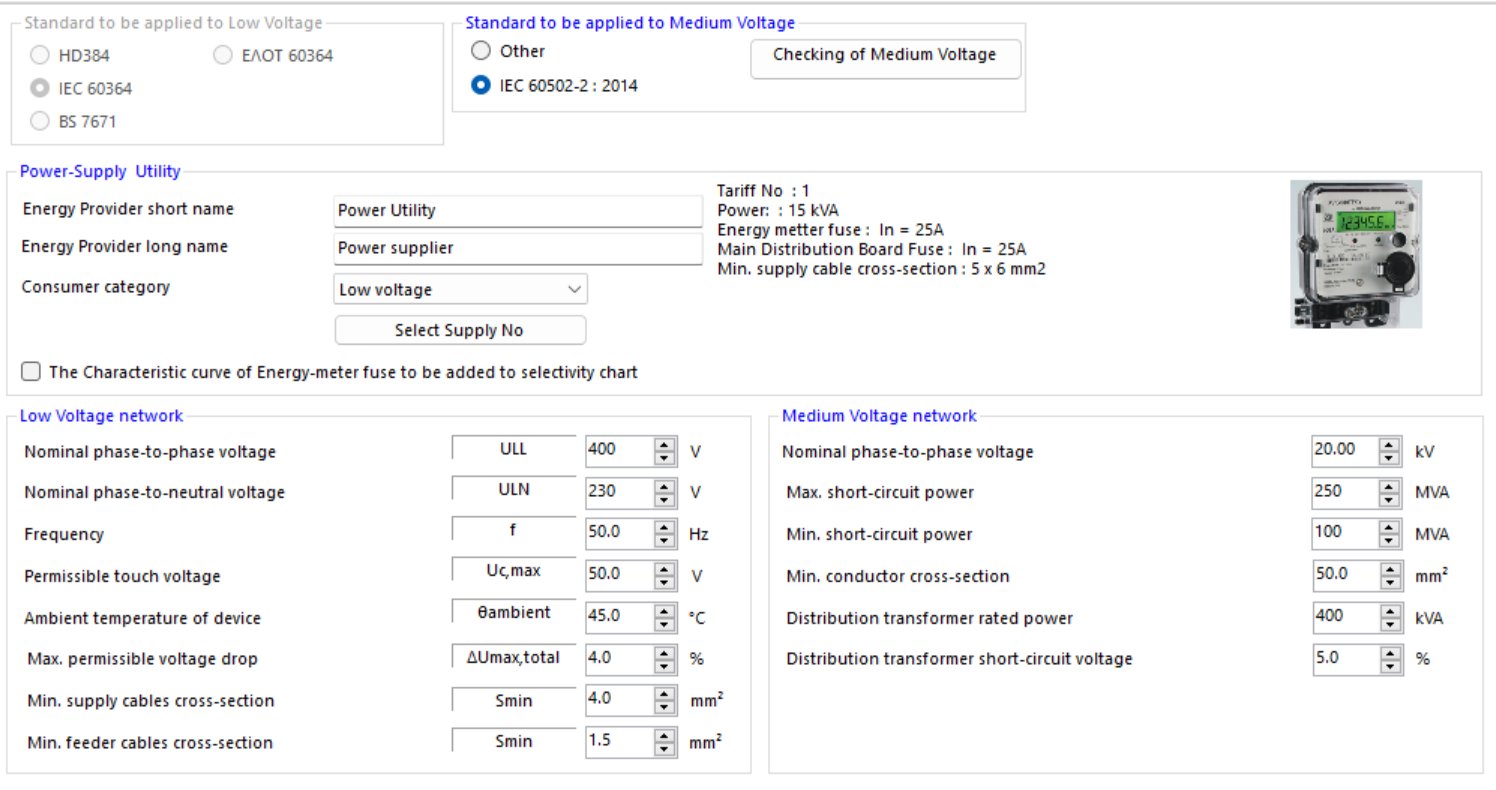This screenshot has width=1496, height=790.
Task: Select IEC 60502-2 : 2014 standard option
Action: pyautogui.click(x=482, y=86)
